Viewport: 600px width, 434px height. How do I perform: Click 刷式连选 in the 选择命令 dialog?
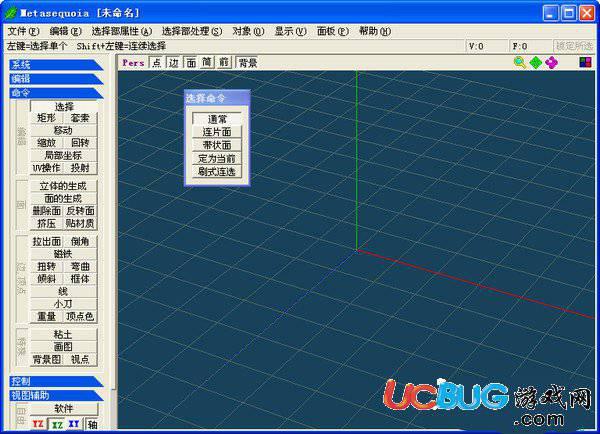(x=217, y=171)
